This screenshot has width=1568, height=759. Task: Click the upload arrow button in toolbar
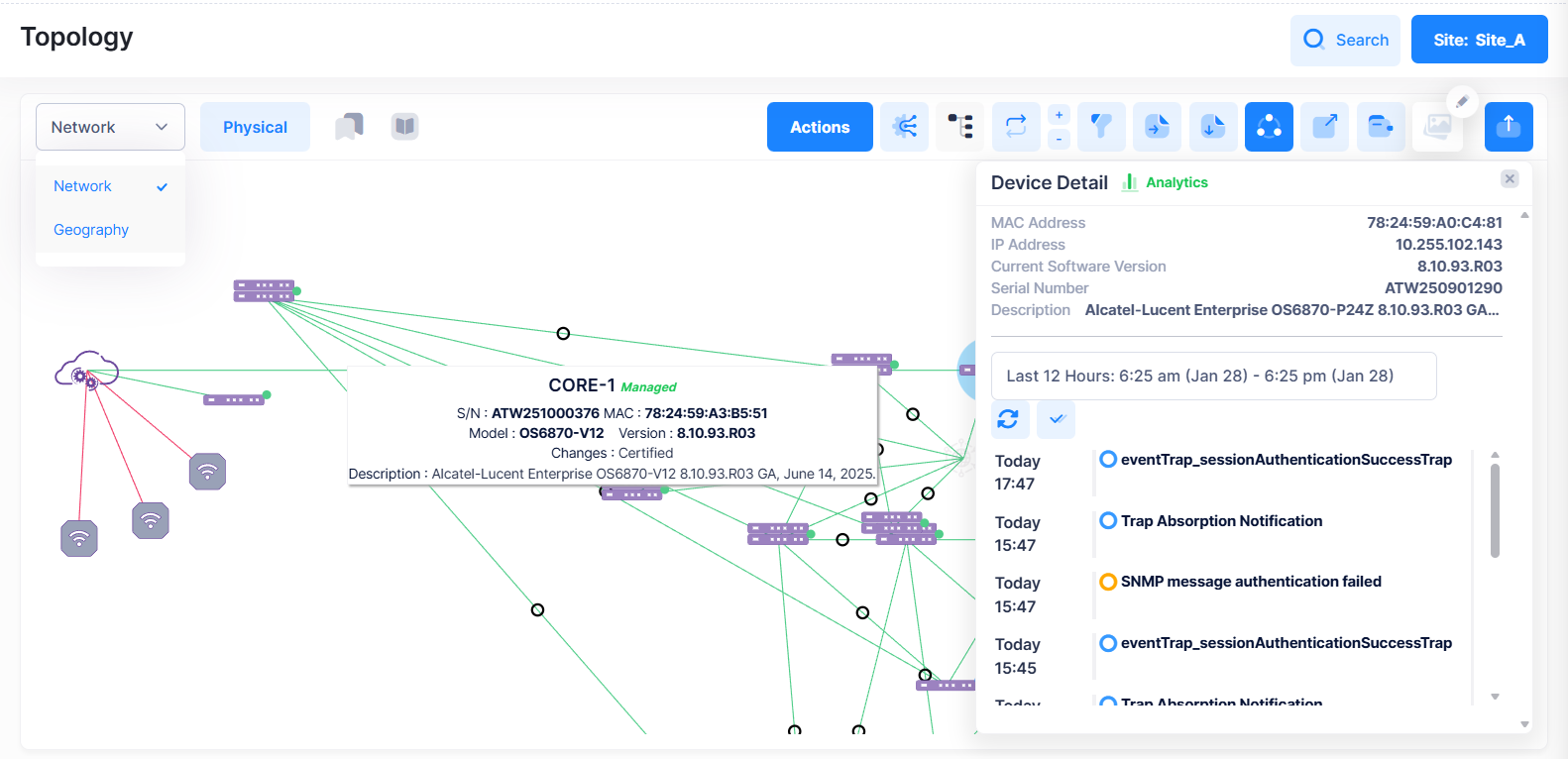tap(1509, 127)
